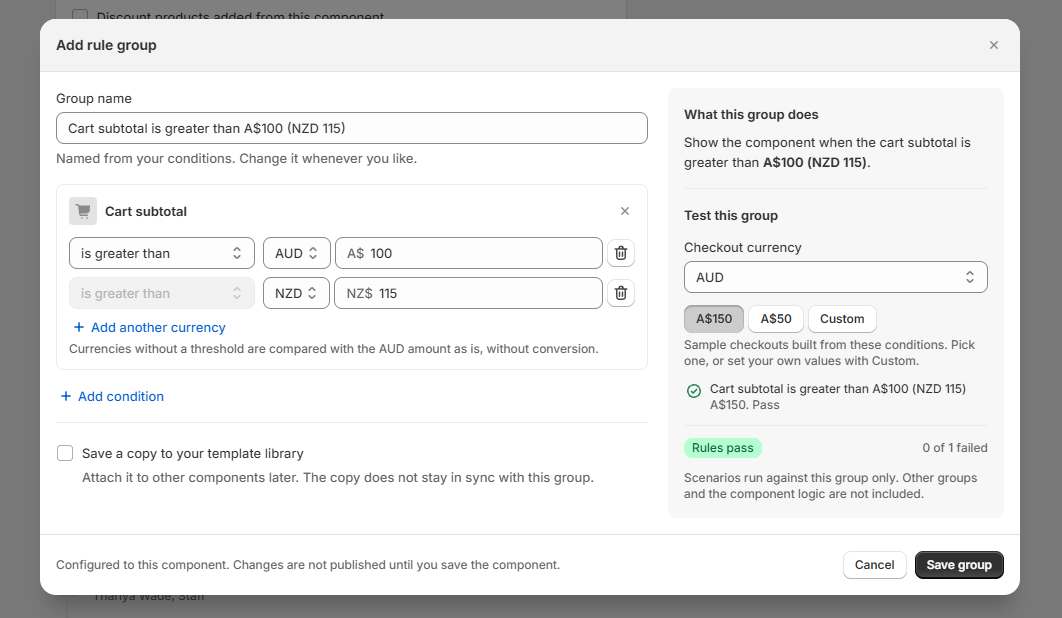Open the Checkout currency dropdown
This screenshot has width=1062, height=618.
835,277
